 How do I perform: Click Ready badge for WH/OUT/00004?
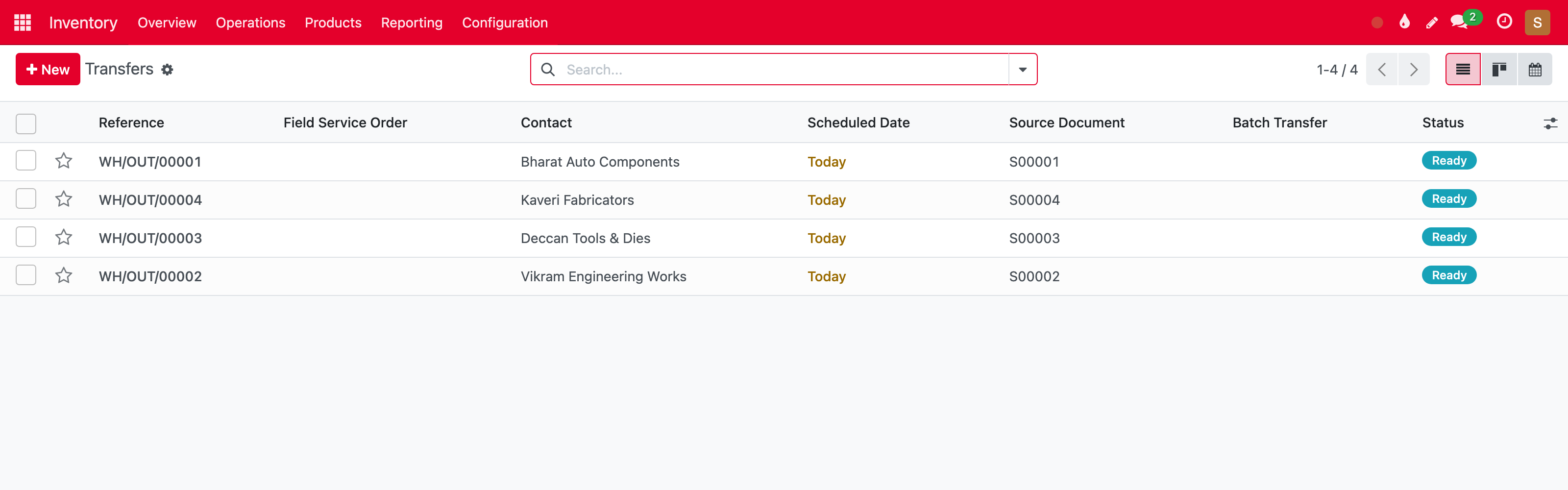point(1449,199)
